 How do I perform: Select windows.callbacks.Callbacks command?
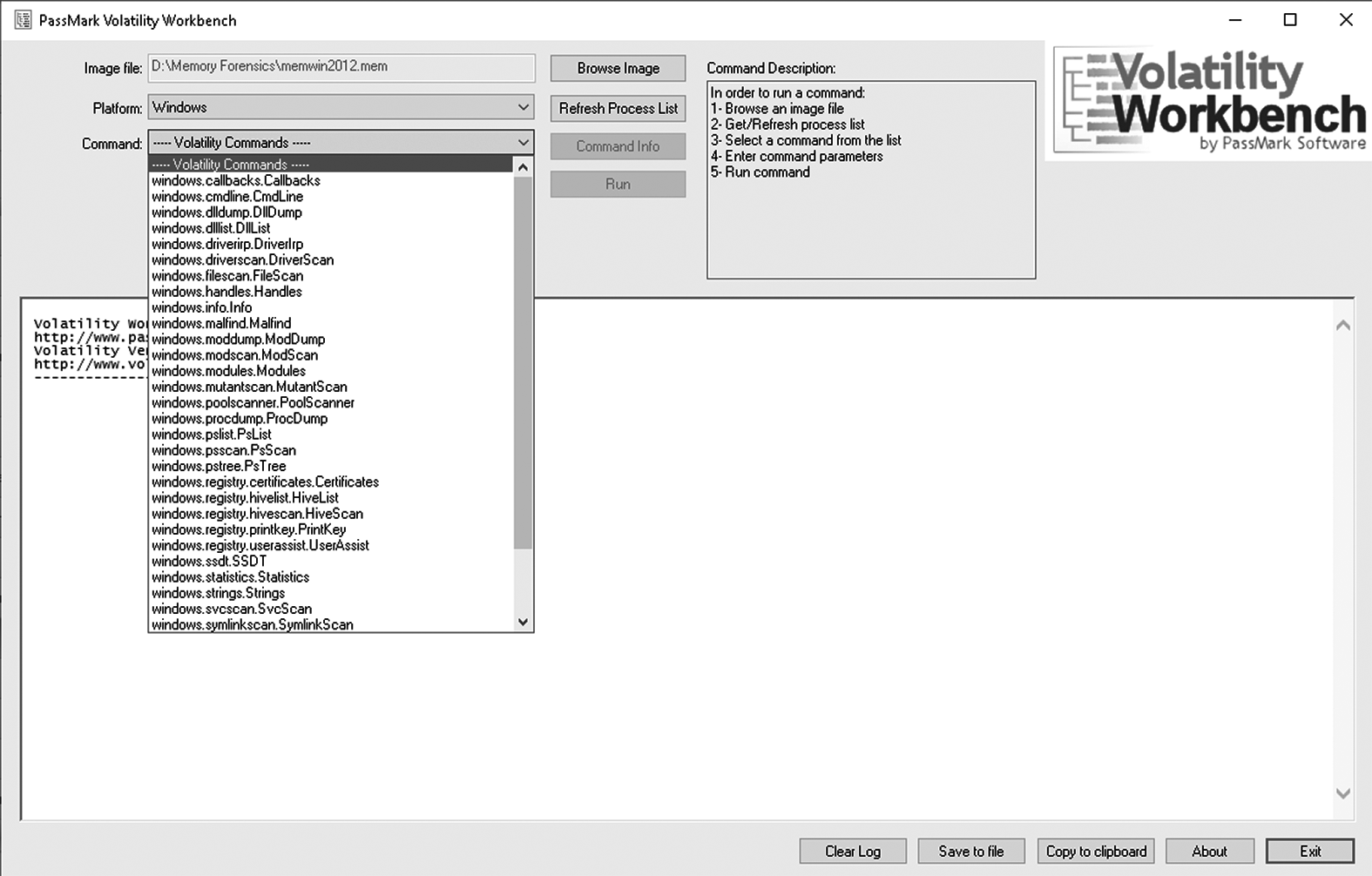pyautogui.click(x=331, y=180)
